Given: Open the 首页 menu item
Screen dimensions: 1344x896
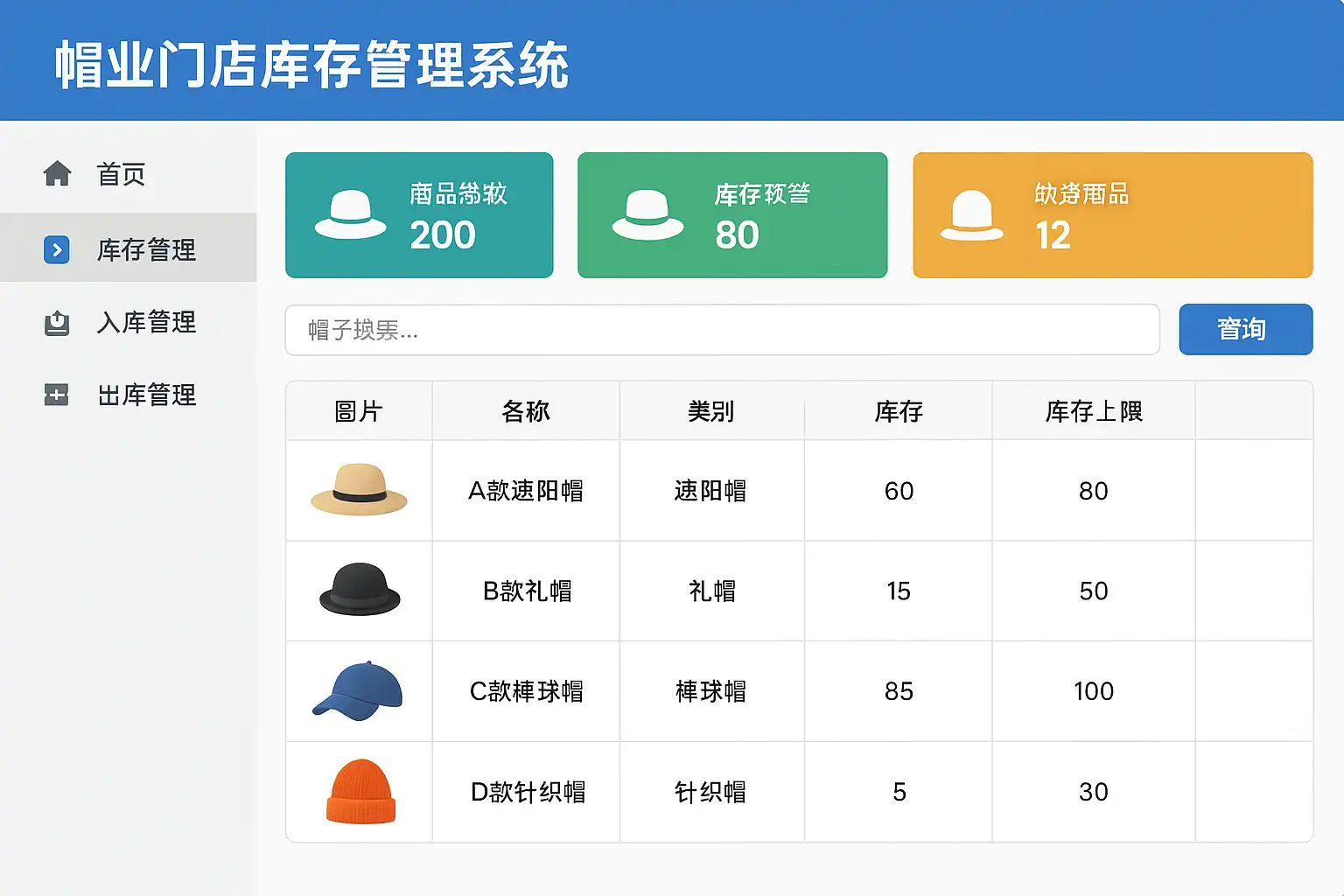Looking at the screenshot, I should (x=121, y=174).
